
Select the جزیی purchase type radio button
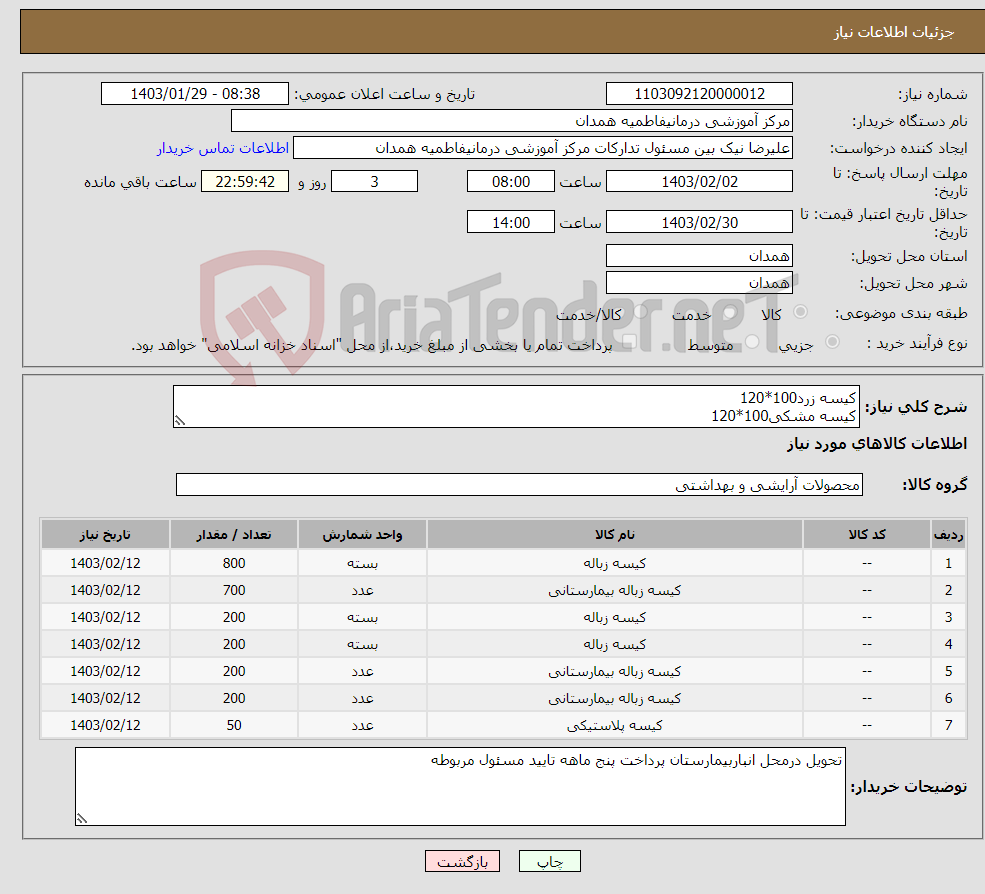832,342
